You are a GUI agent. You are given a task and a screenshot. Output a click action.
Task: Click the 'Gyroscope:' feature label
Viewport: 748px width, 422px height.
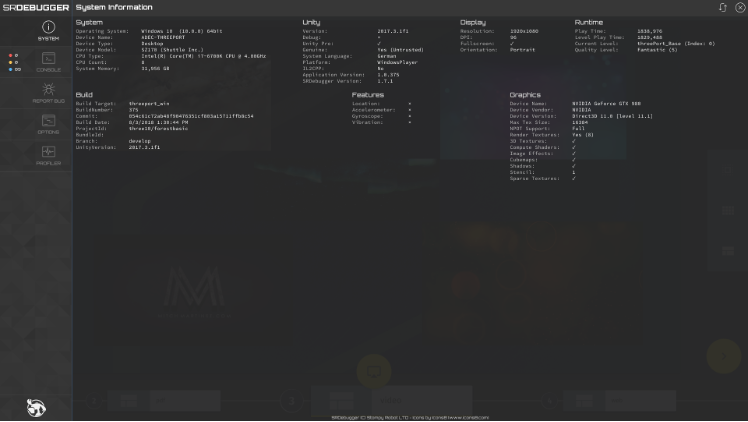pyautogui.click(x=367, y=116)
